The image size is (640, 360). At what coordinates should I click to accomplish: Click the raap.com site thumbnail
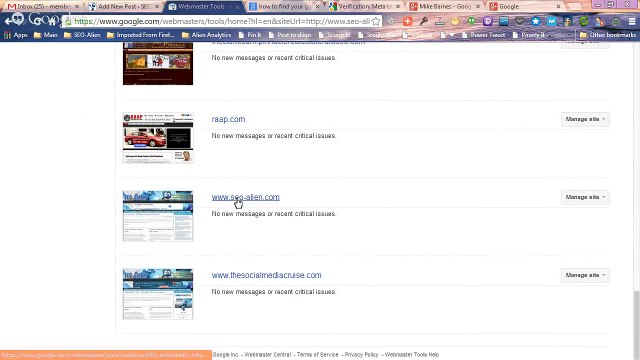tap(158, 138)
